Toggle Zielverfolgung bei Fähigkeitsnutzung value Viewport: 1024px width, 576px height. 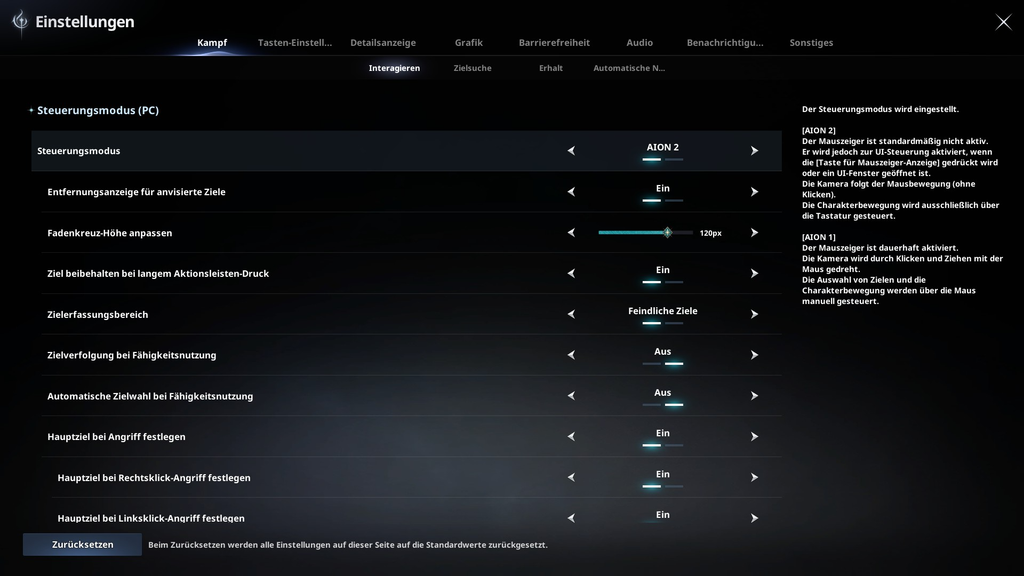662,355
